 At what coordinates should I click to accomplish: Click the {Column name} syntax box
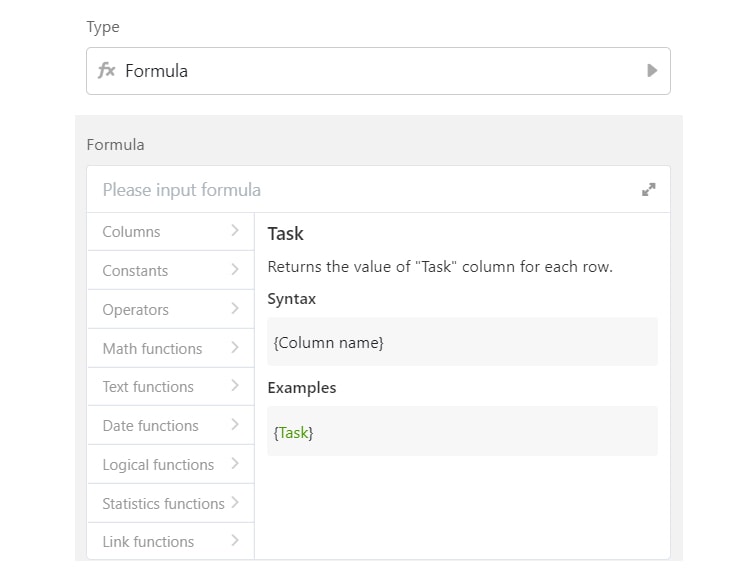tap(462, 343)
